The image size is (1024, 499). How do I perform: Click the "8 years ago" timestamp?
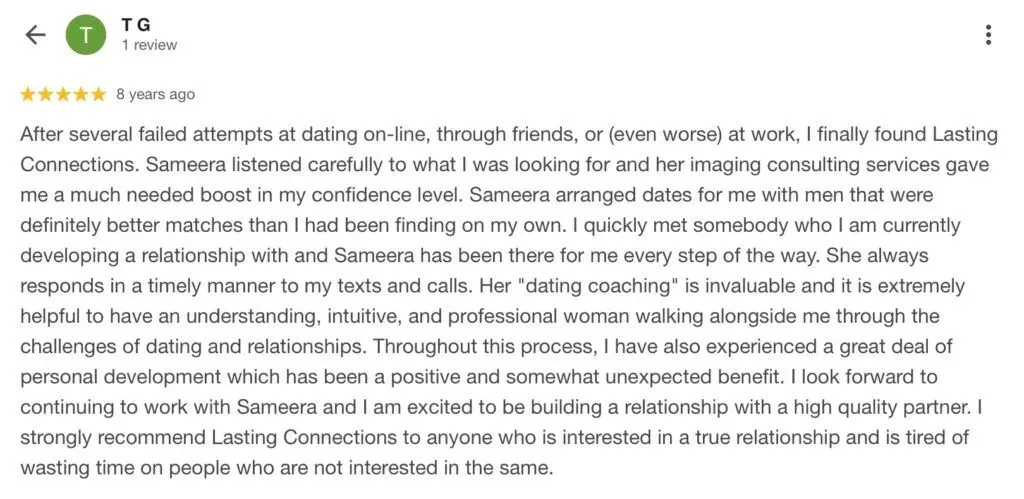[x=155, y=95]
